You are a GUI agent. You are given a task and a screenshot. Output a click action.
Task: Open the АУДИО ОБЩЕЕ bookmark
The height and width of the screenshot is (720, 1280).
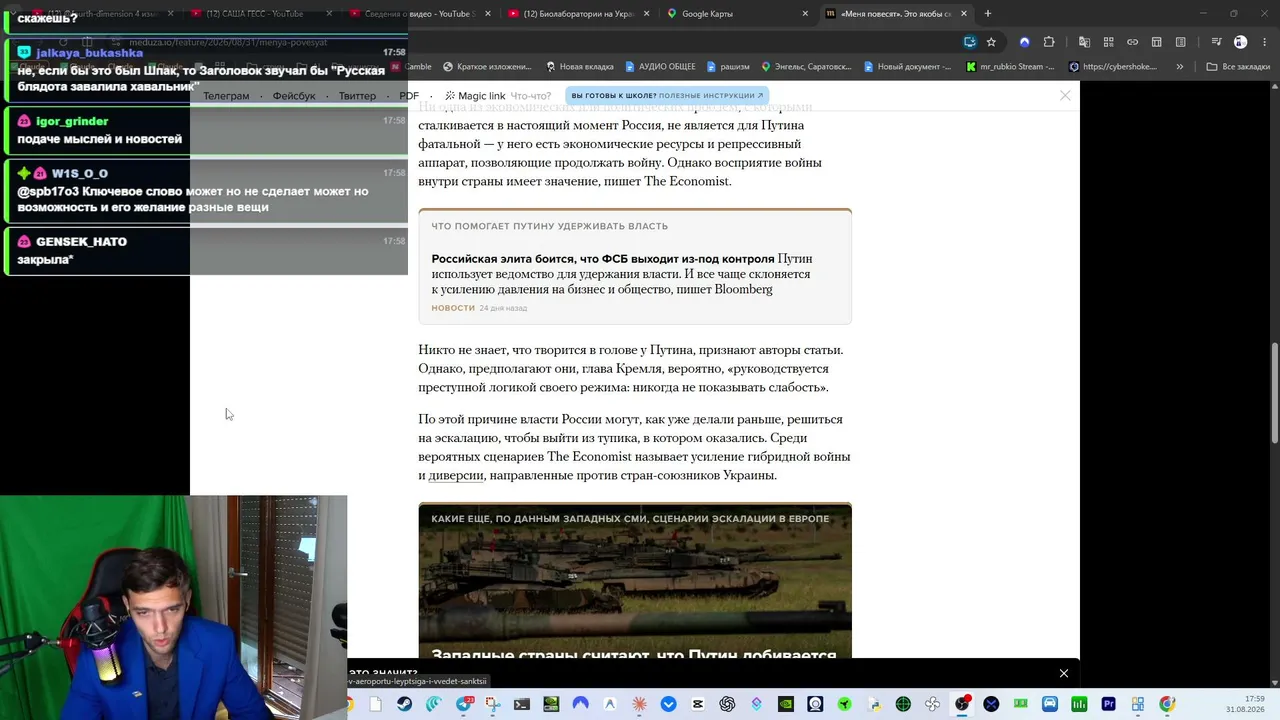[x=660, y=67]
